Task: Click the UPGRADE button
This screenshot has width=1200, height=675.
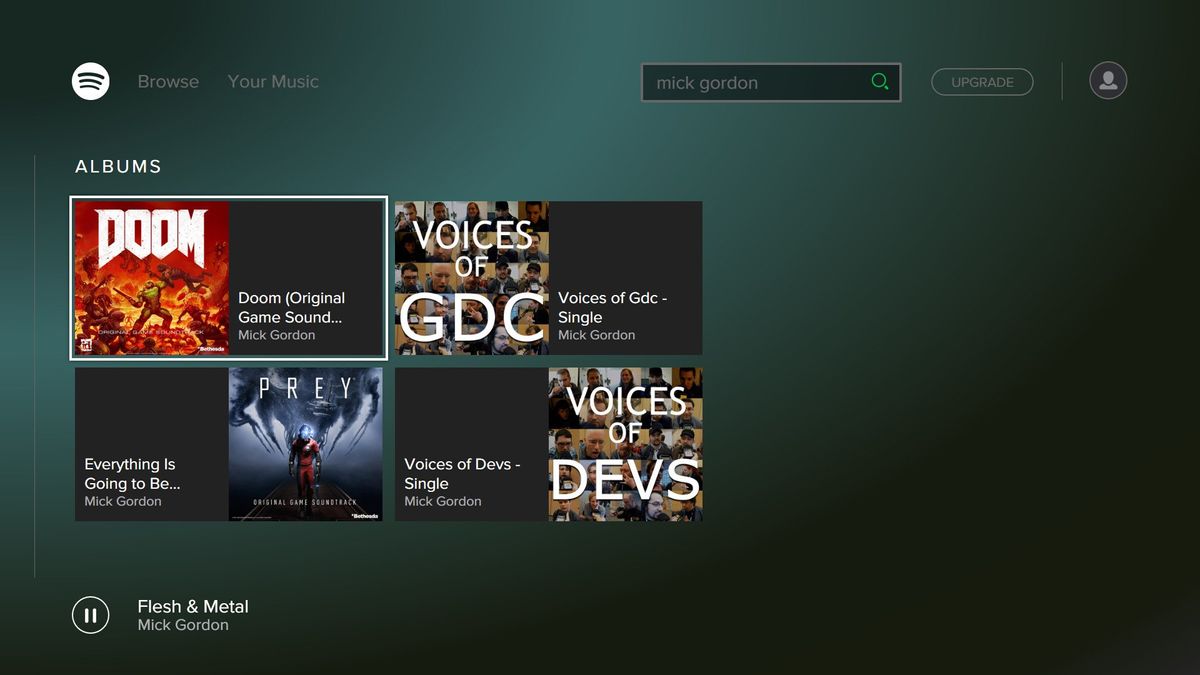Action: [982, 82]
